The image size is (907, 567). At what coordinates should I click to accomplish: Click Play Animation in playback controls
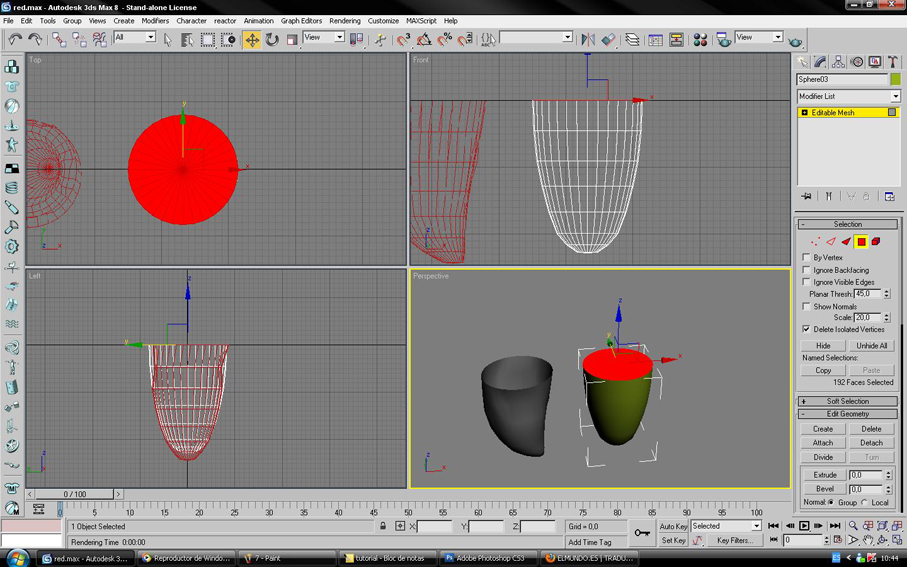[x=804, y=525]
